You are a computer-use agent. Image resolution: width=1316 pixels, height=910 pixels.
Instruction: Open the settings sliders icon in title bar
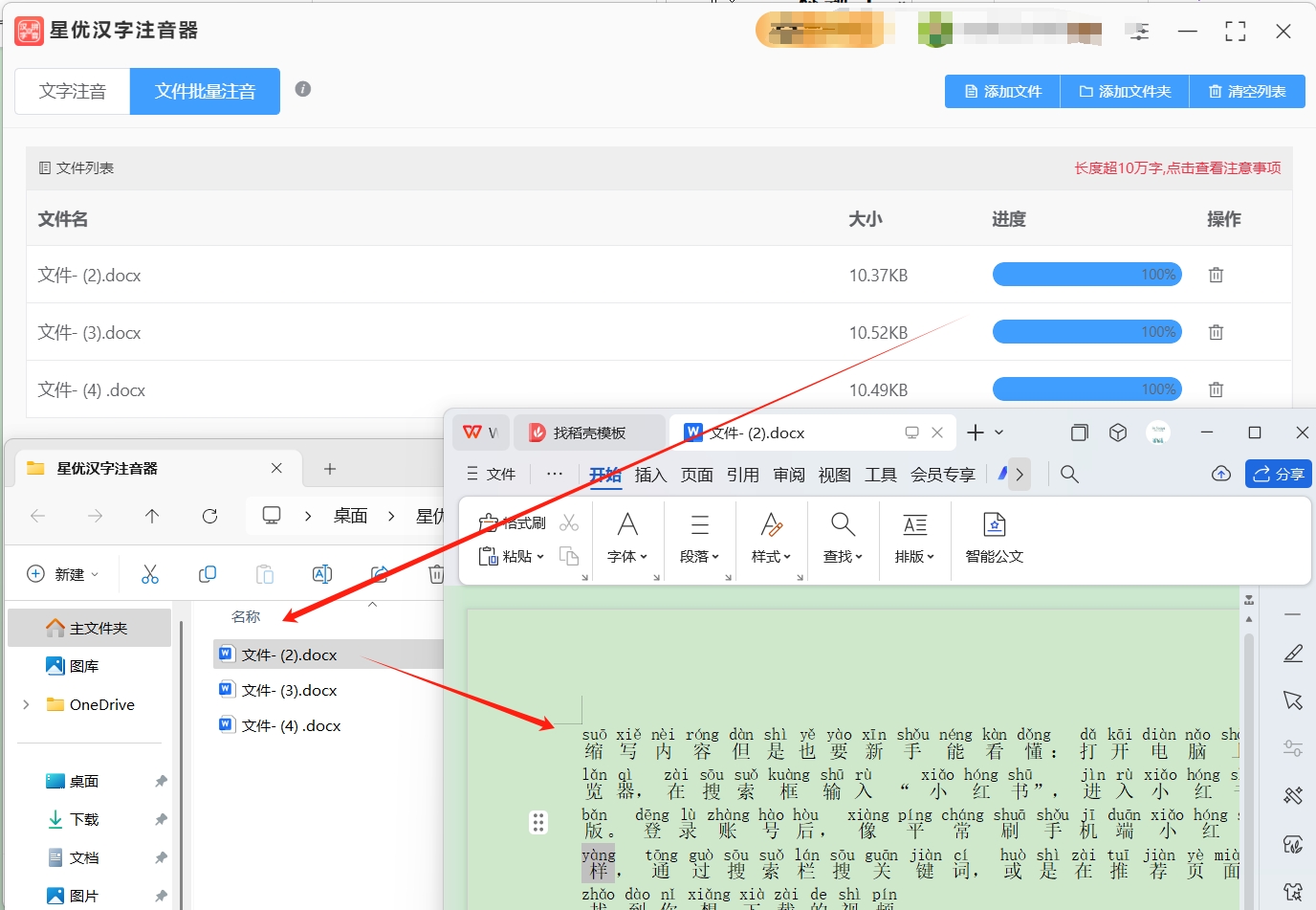(1138, 32)
